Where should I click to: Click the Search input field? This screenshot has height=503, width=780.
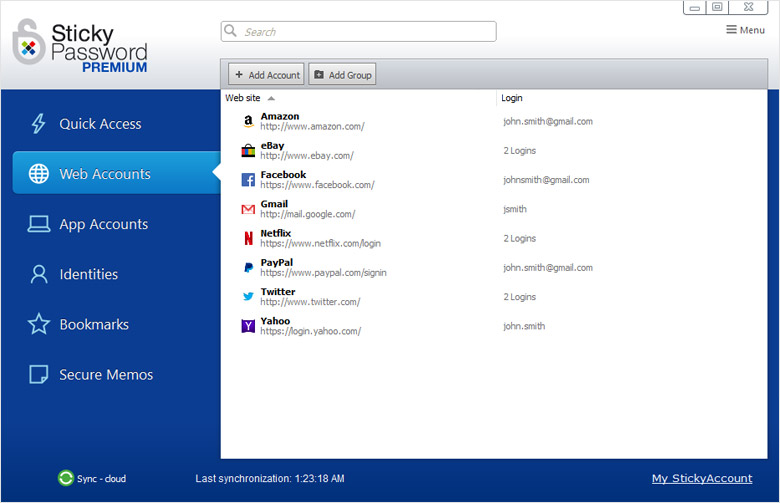359,31
